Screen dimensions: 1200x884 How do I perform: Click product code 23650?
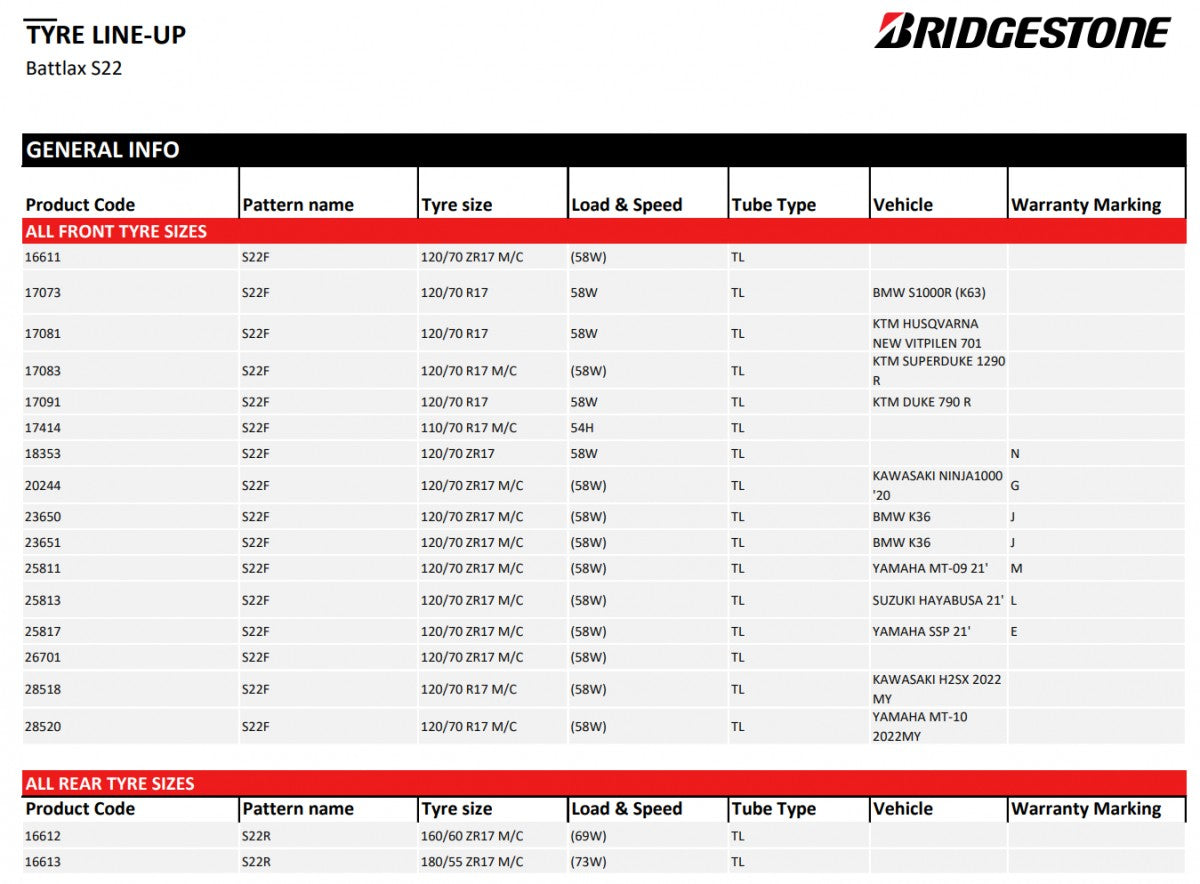pyautogui.click(x=43, y=517)
